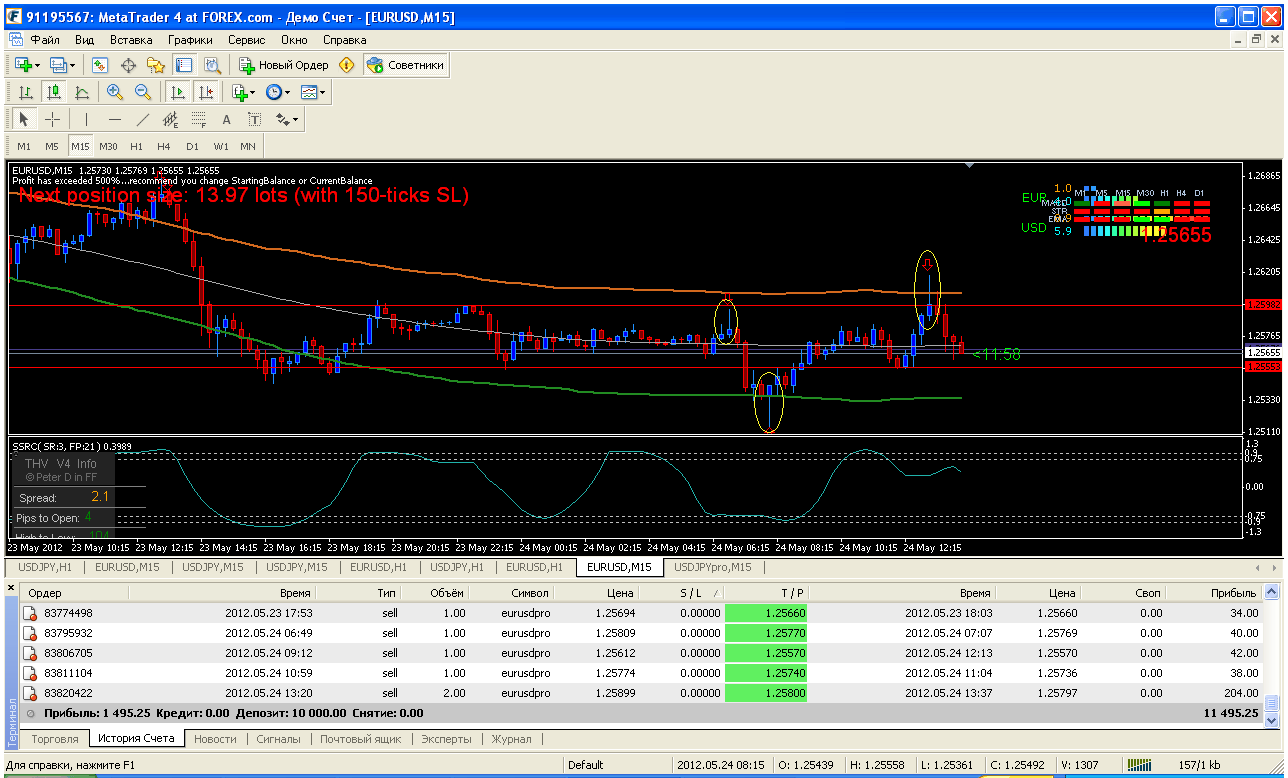Select the candlestick chart type icon
Viewport: 1288px width, 778px height.
tap(54, 92)
